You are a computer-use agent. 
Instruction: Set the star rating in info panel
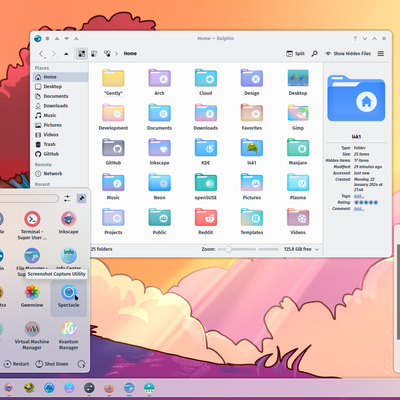coord(366,202)
